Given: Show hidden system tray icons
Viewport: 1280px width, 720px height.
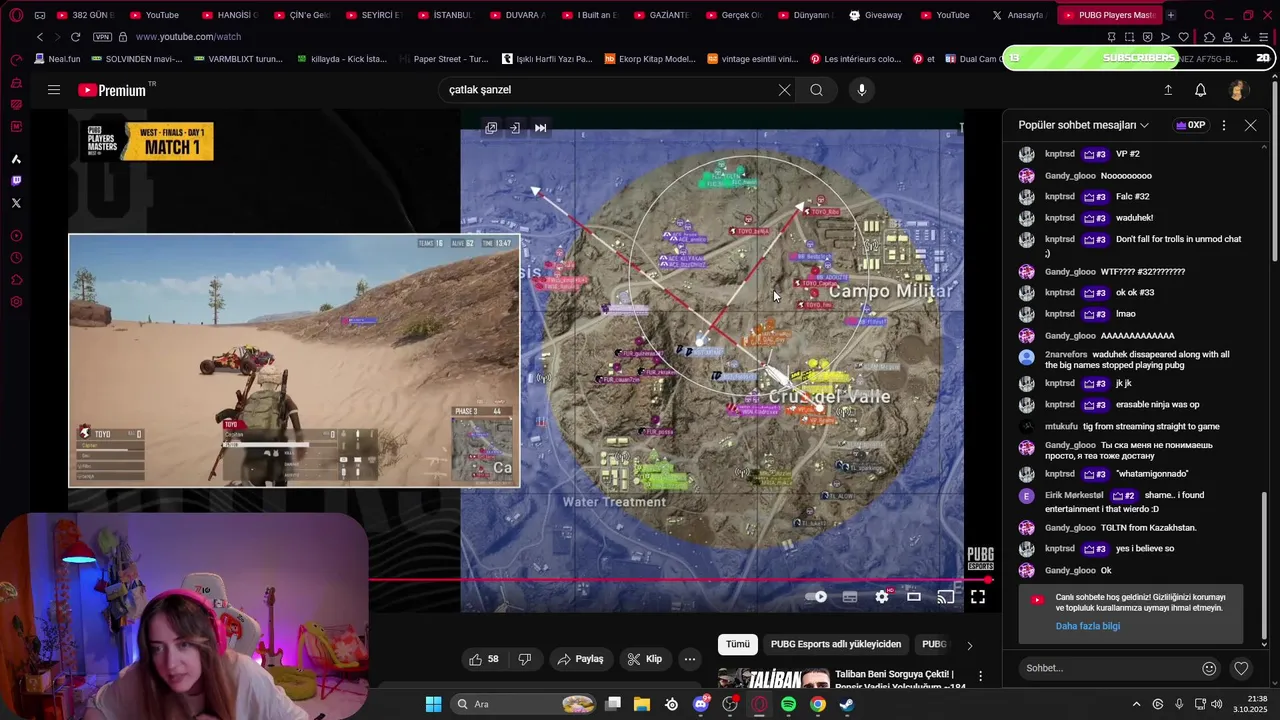Looking at the screenshot, I should (x=1136, y=704).
